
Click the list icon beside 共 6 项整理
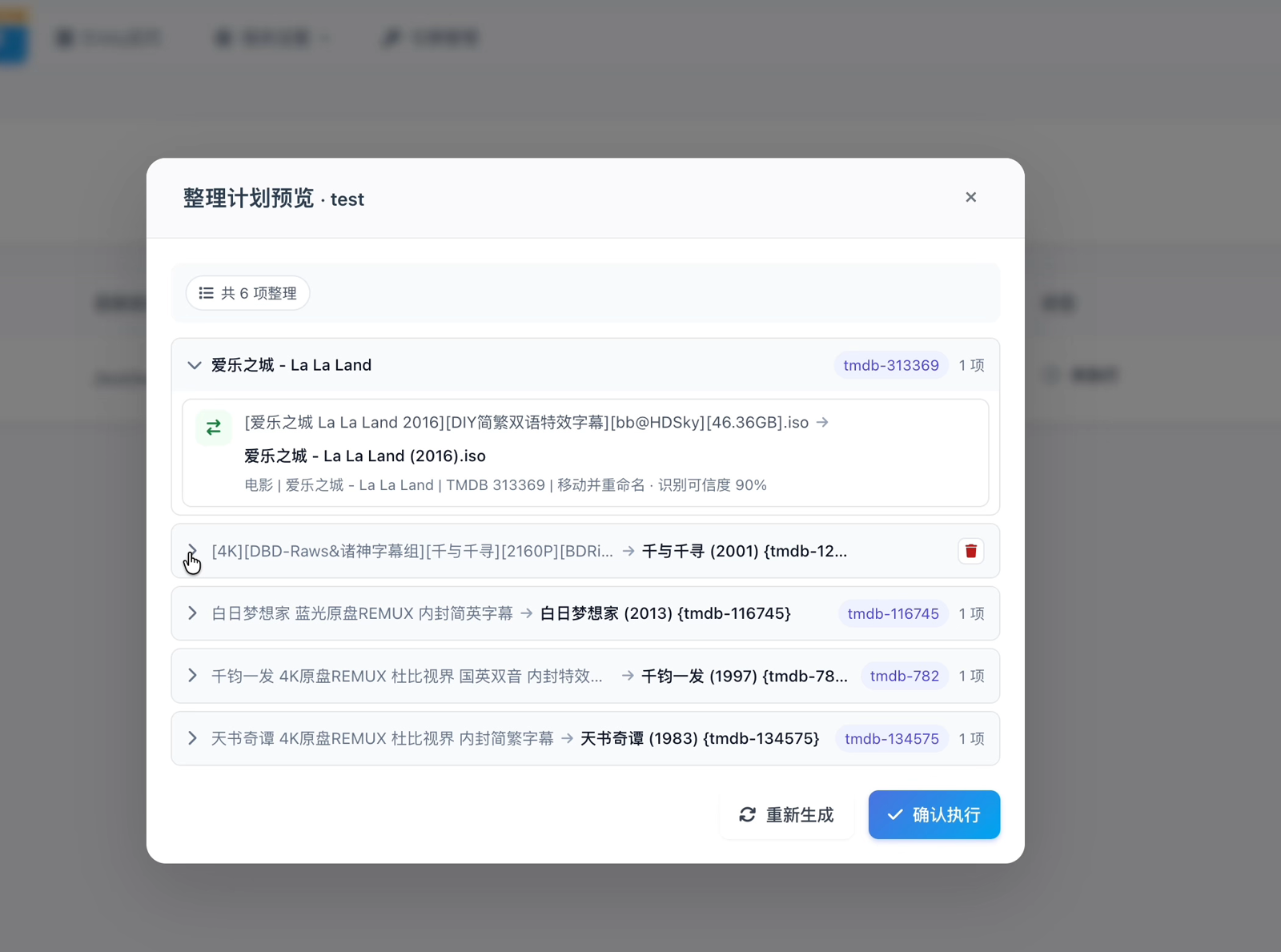206,293
